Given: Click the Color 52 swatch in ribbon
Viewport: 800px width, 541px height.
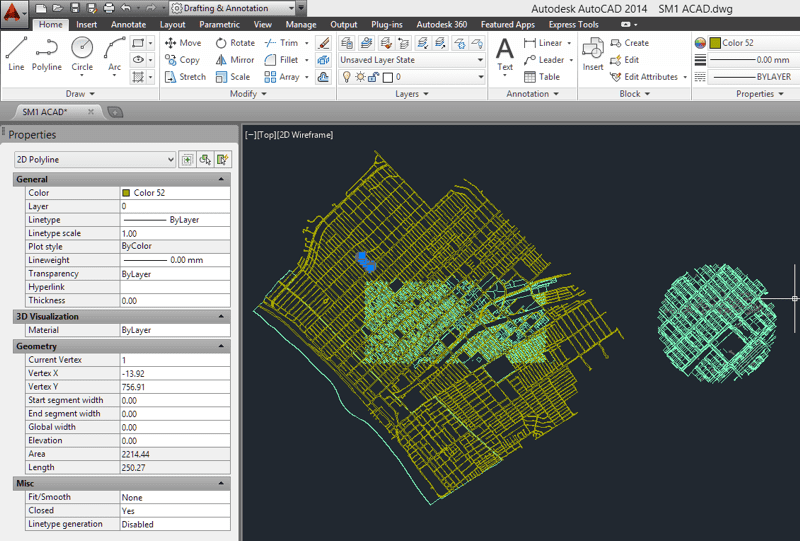Looking at the screenshot, I should 715,43.
